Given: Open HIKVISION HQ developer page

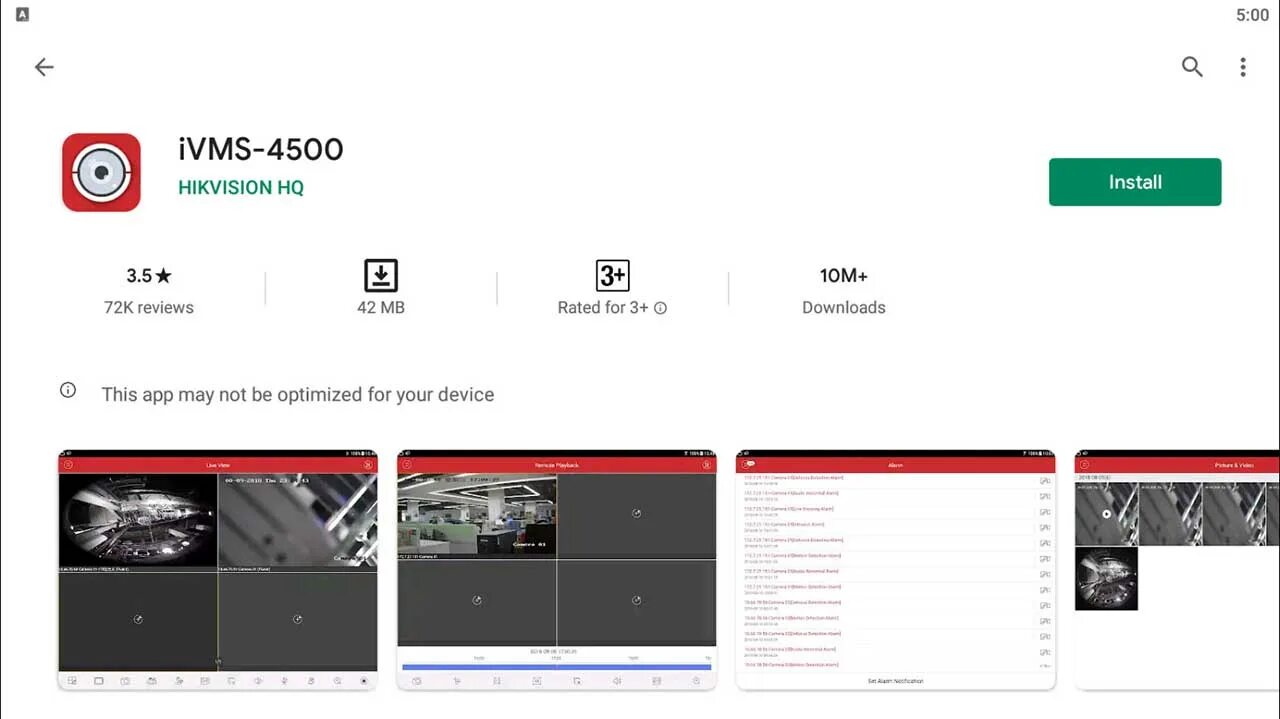Looking at the screenshot, I should pyautogui.click(x=241, y=187).
